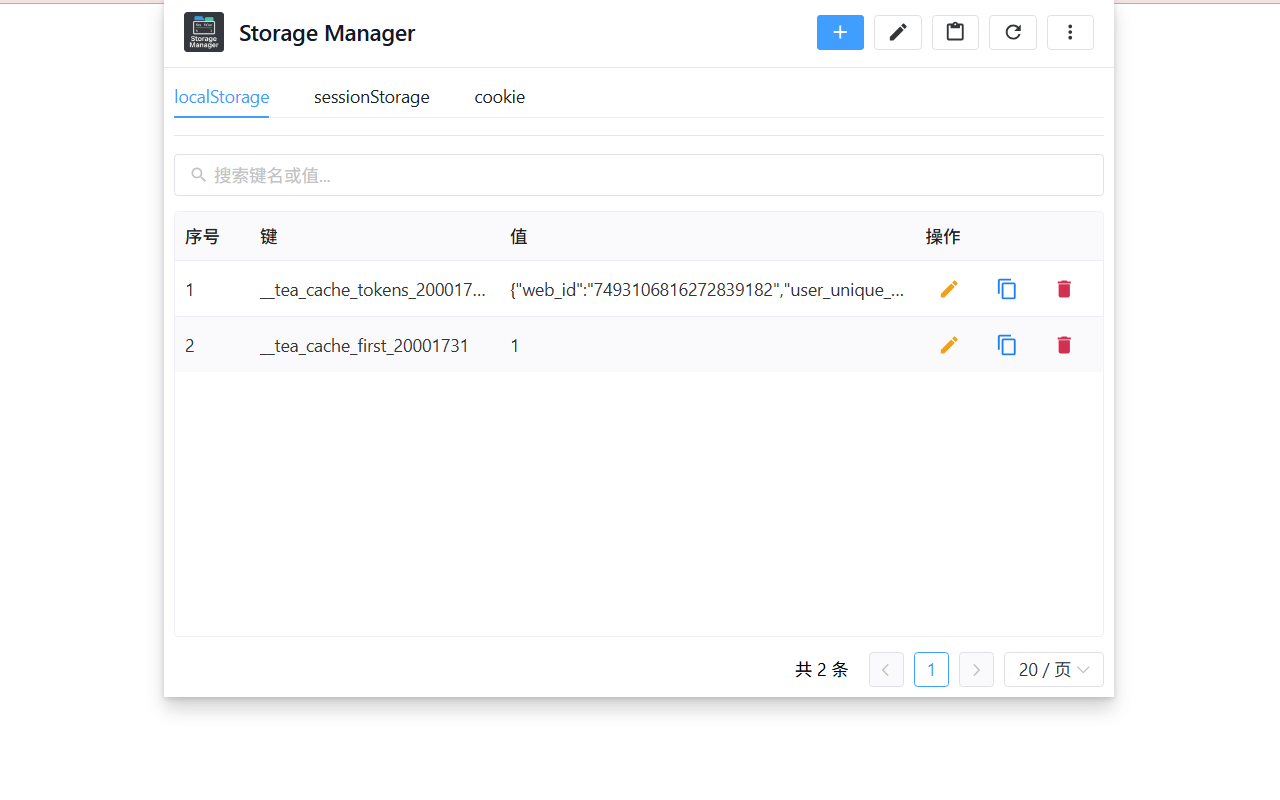Click the clipboard paste button in header
1280x800 pixels.
pyautogui.click(x=955, y=33)
